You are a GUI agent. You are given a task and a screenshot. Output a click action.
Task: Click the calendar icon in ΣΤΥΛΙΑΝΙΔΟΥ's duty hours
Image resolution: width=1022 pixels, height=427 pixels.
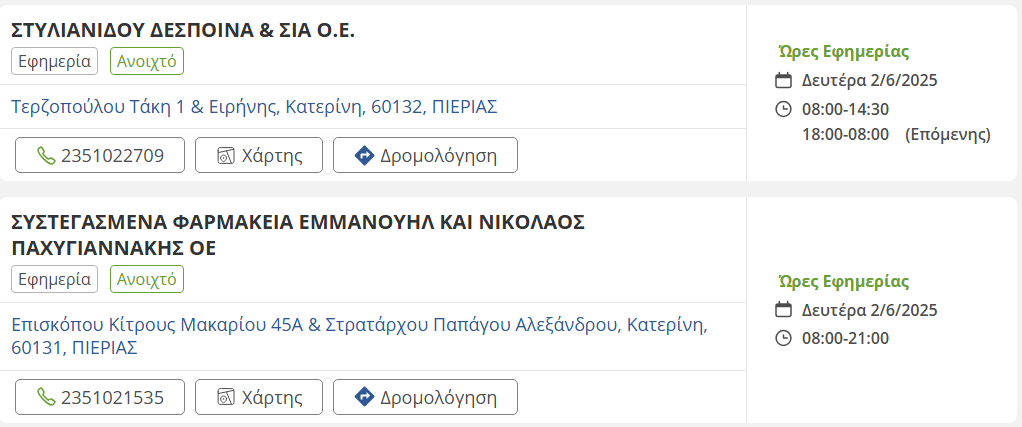coord(784,81)
